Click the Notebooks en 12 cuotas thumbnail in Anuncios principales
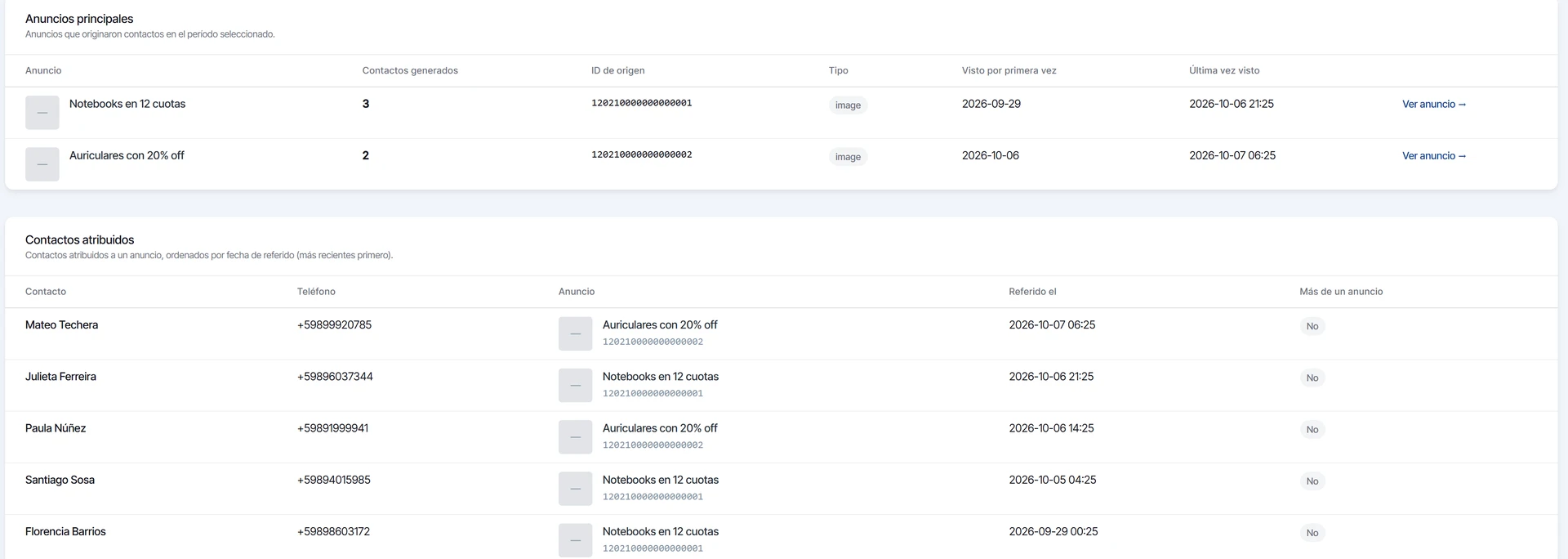The height and width of the screenshot is (559, 1568). tap(42, 113)
